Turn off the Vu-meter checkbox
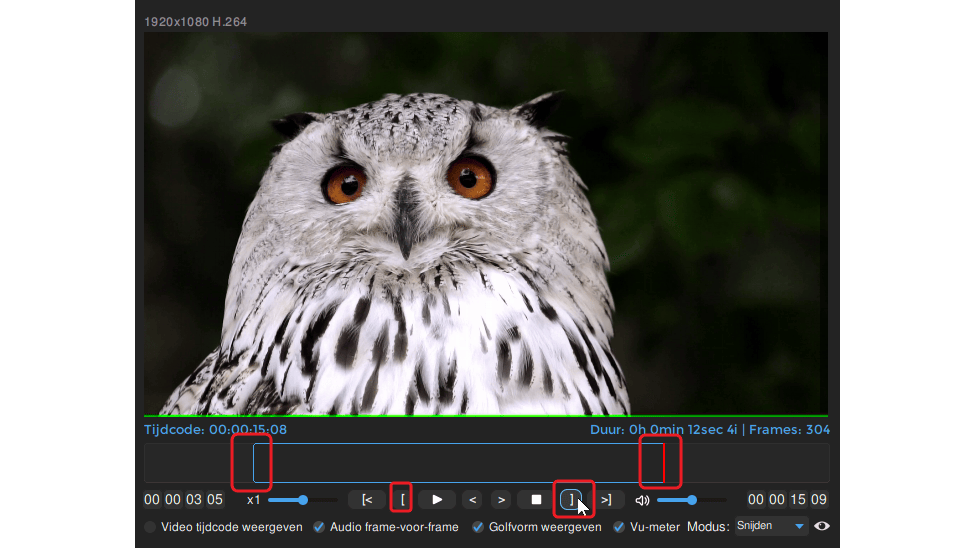The width and height of the screenshot is (974, 548). 619,527
